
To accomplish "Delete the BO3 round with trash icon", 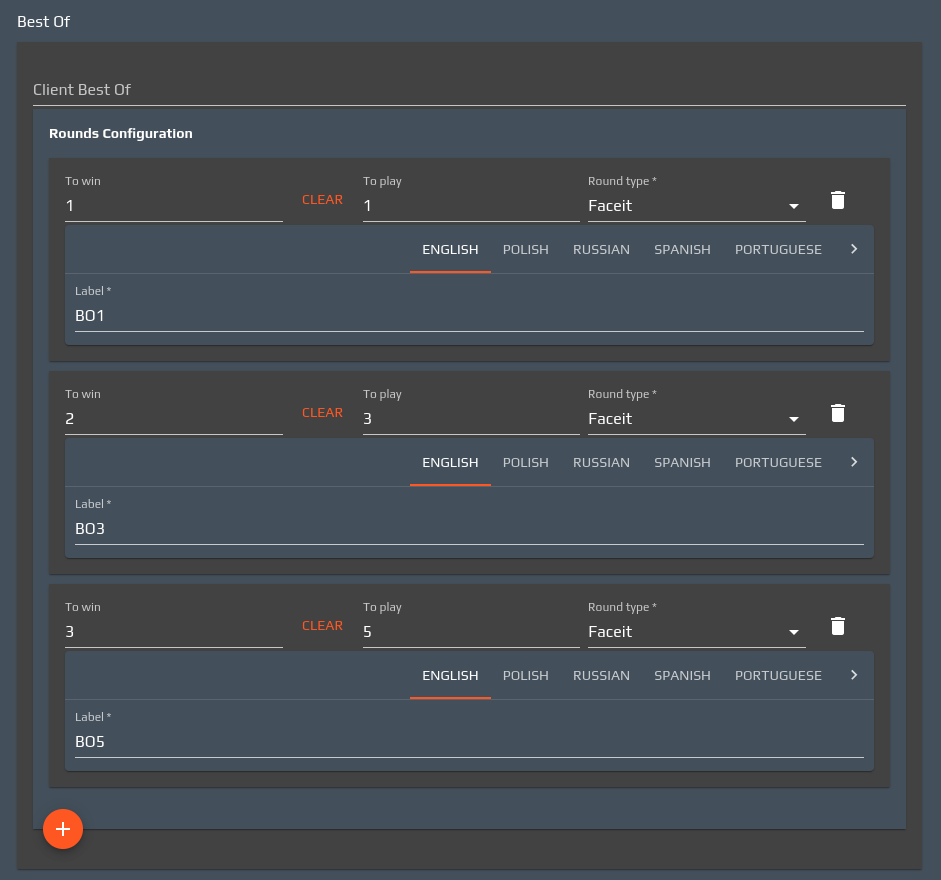I will (x=838, y=413).
